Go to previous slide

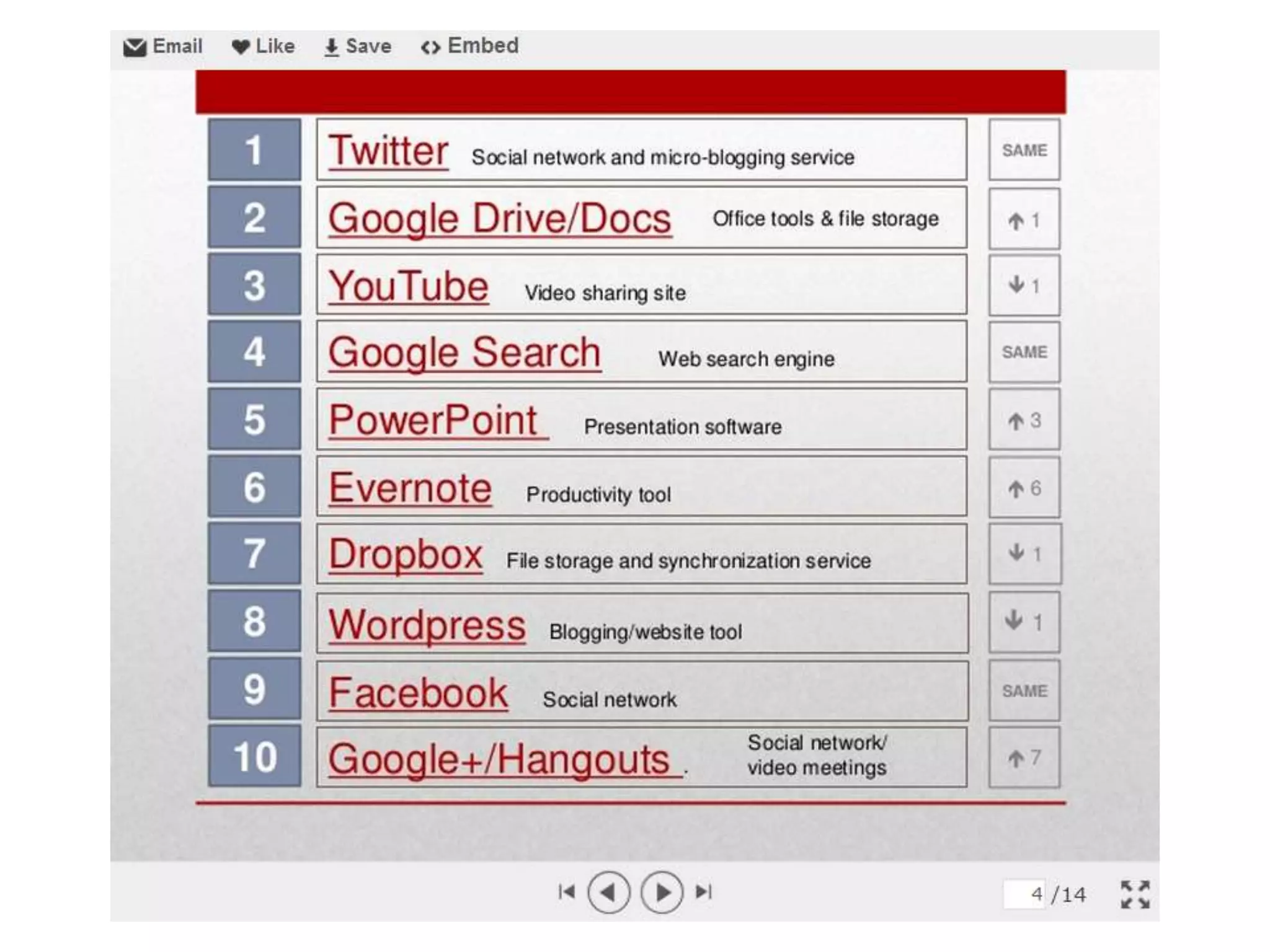608,892
